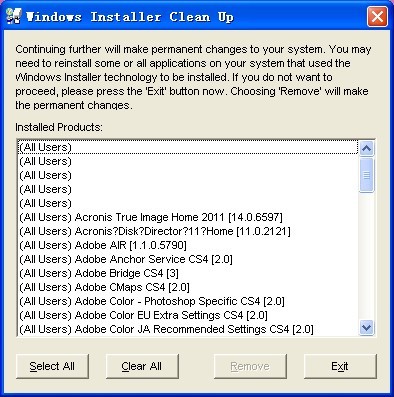394x397 pixels.
Task: Select Adobe Anchor Service CS4 entry
Action: (188, 259)
